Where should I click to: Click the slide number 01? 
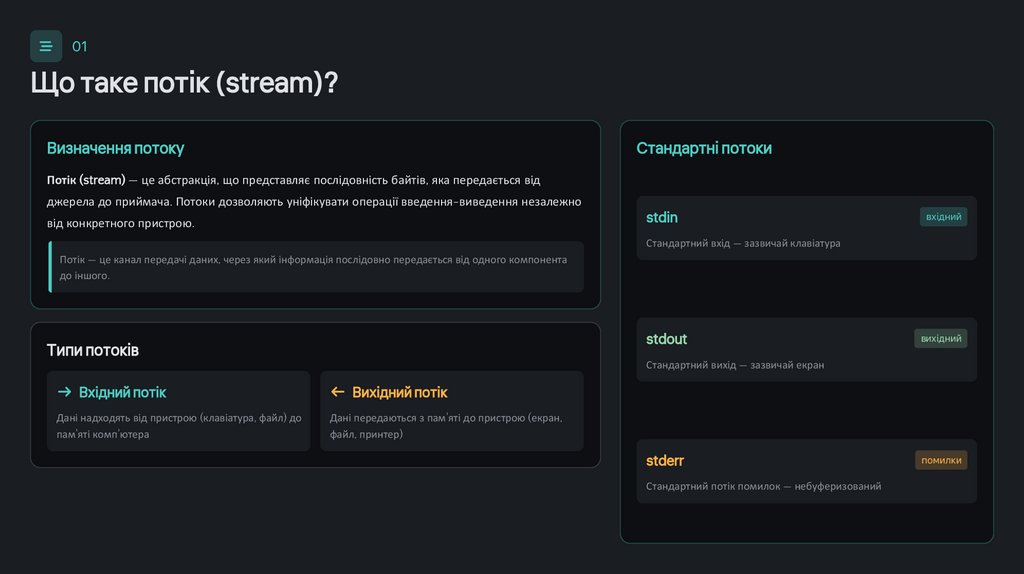click(x=80, y=46)
